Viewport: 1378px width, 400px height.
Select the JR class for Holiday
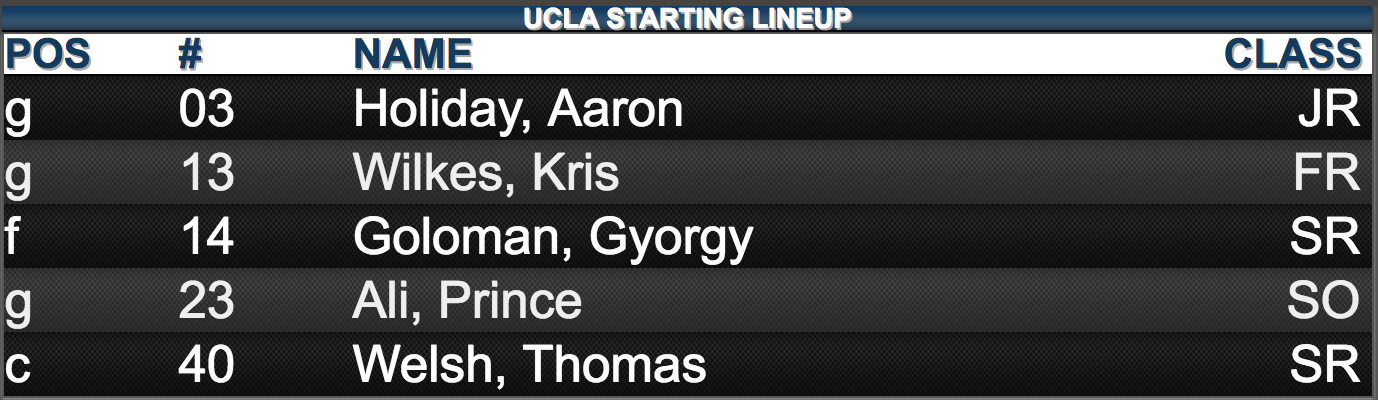(1330, 111)
